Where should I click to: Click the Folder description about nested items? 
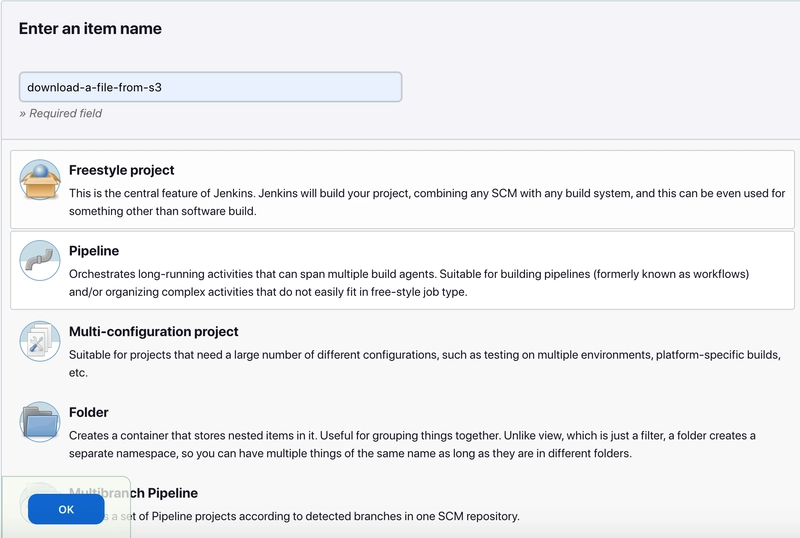pos(412,445)
